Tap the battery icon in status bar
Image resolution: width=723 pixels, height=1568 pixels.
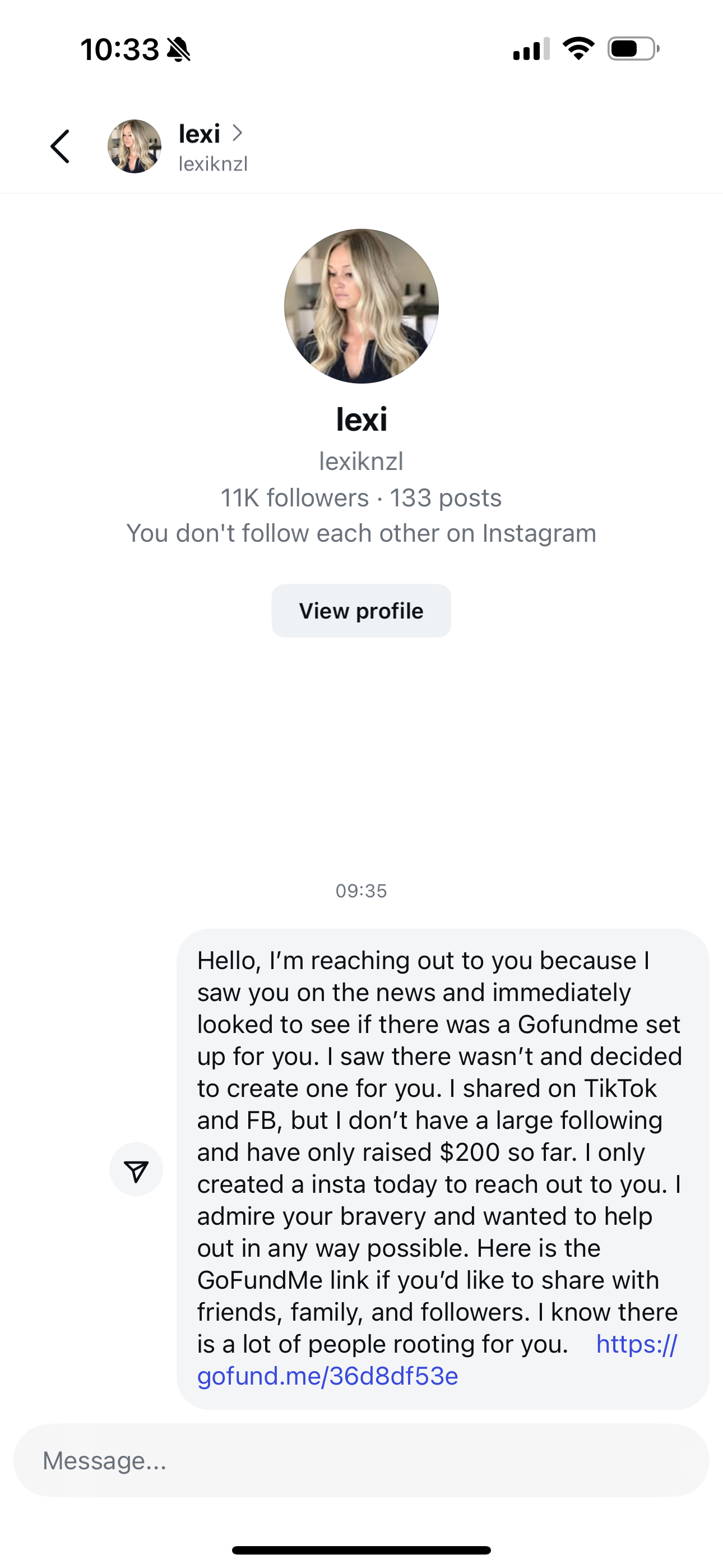(x=633, y=49)
